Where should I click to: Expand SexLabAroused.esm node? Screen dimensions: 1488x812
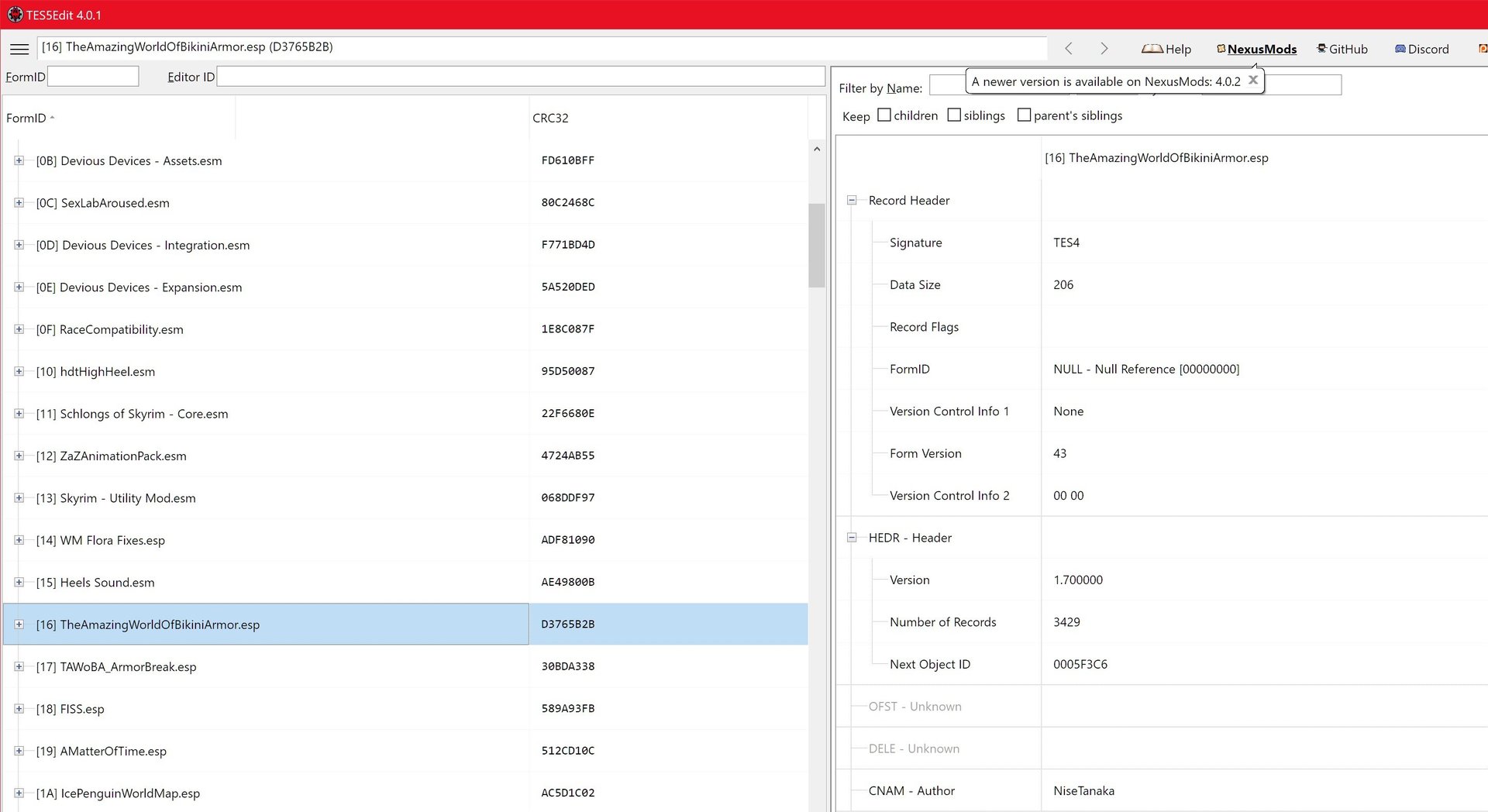click(19, 202)
